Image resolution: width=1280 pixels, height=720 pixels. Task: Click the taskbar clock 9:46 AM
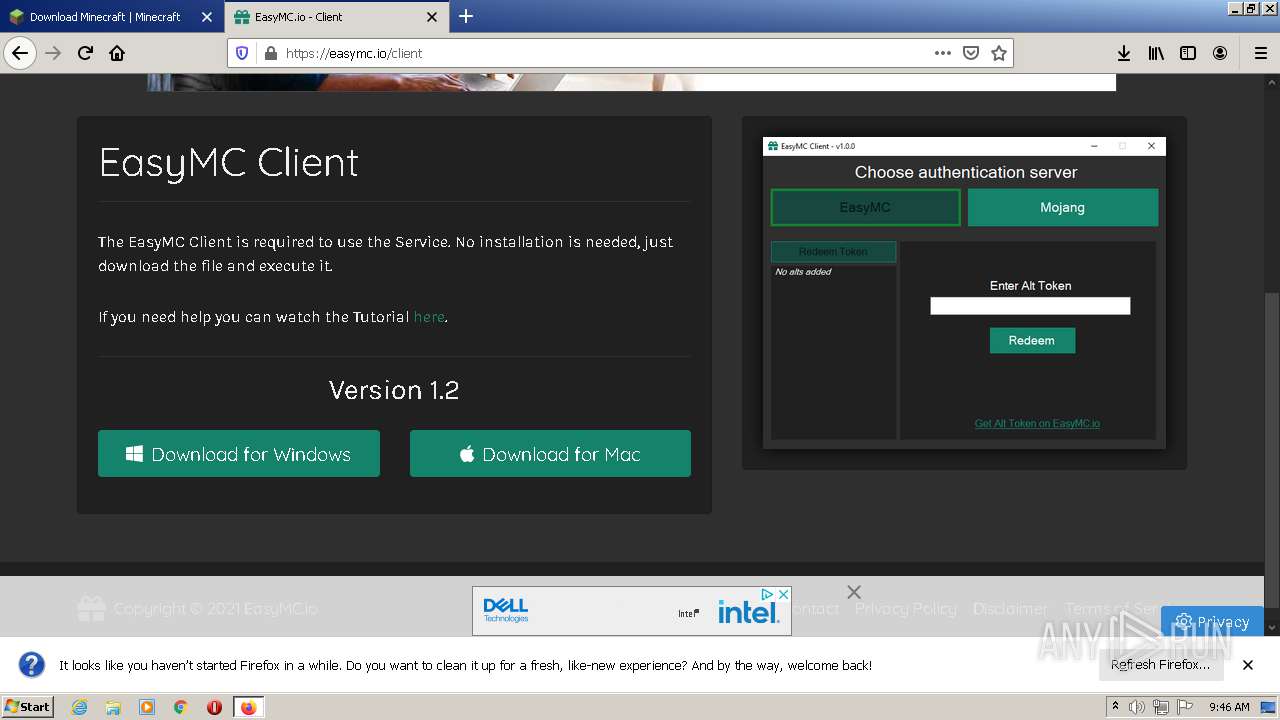point(1229,707)
